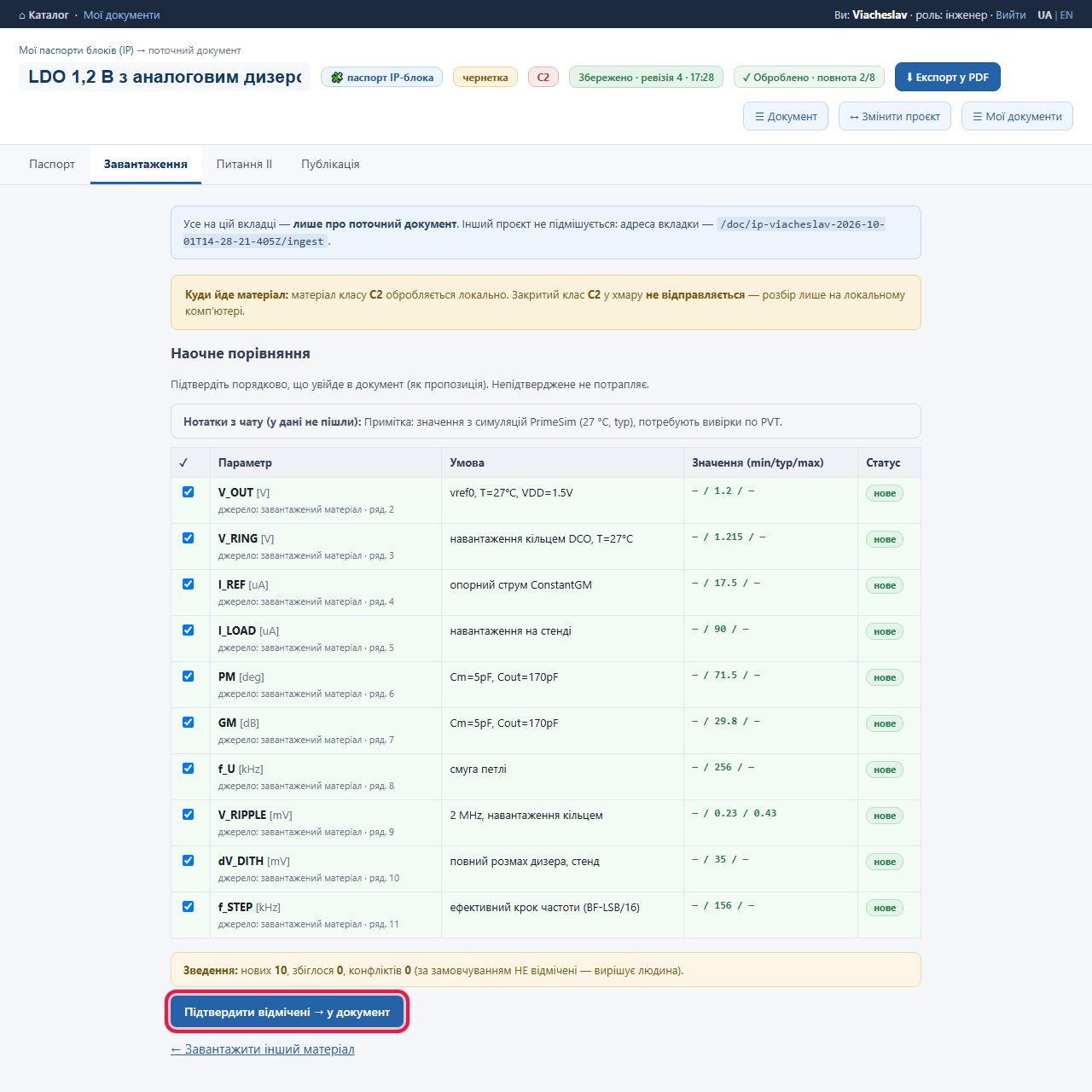Uncheck the I_REF row checkbox
Image resolution: width=1092 pixels, height=1092 pixels.
point(188,584)
